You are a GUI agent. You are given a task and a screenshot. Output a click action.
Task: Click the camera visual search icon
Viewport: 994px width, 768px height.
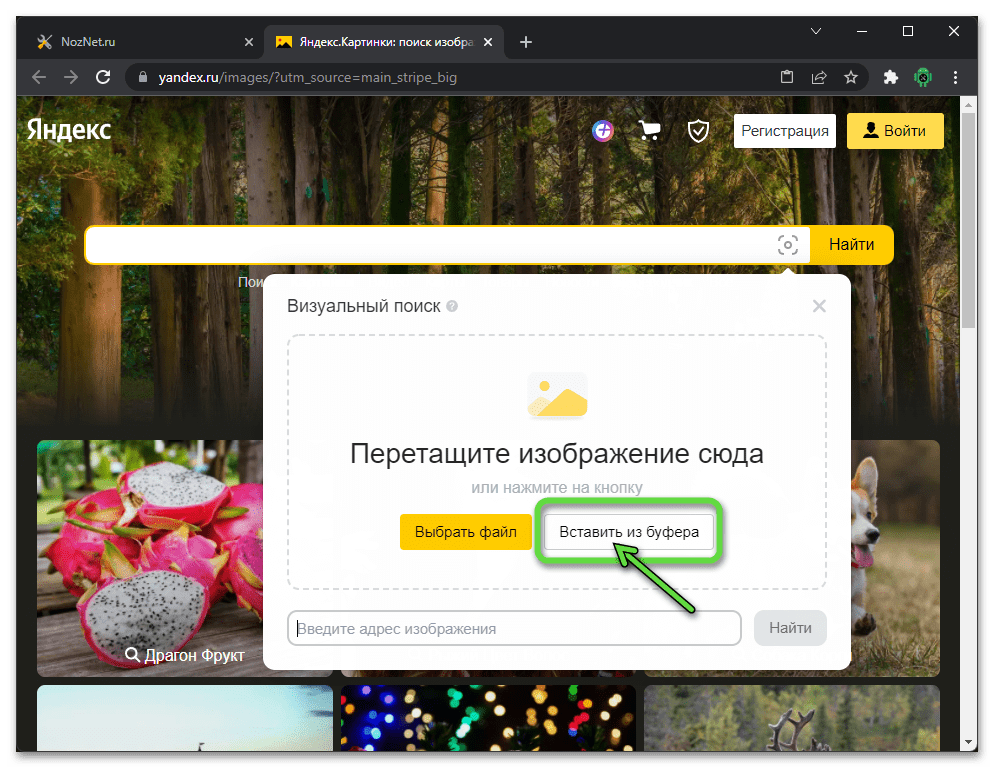coord(787,245)
